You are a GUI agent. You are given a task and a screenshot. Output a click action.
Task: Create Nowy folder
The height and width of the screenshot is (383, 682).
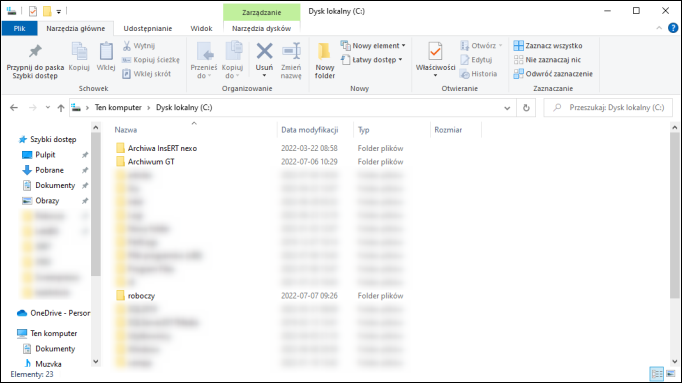coord(324,60)
